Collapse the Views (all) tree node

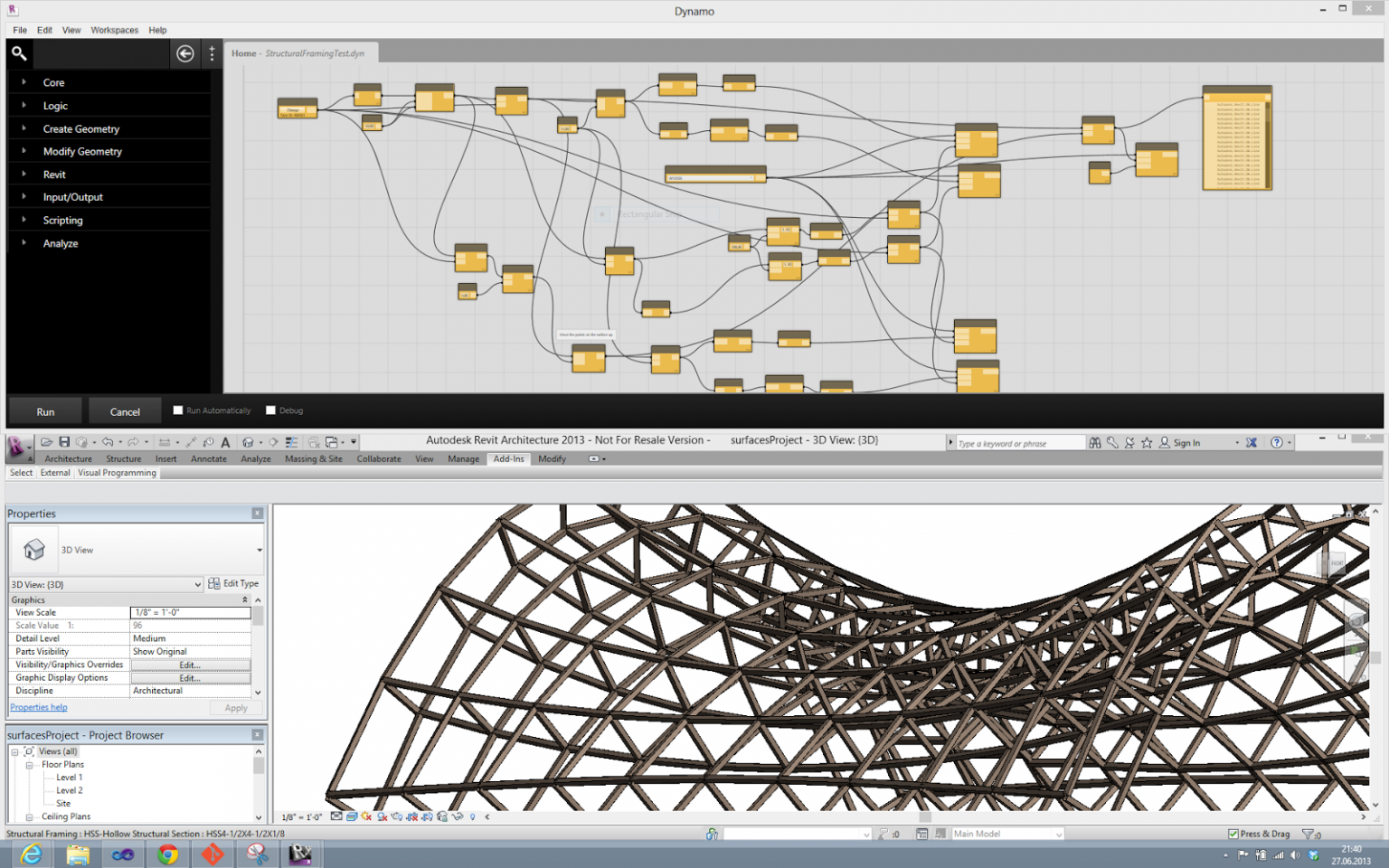tap(15, 751)
